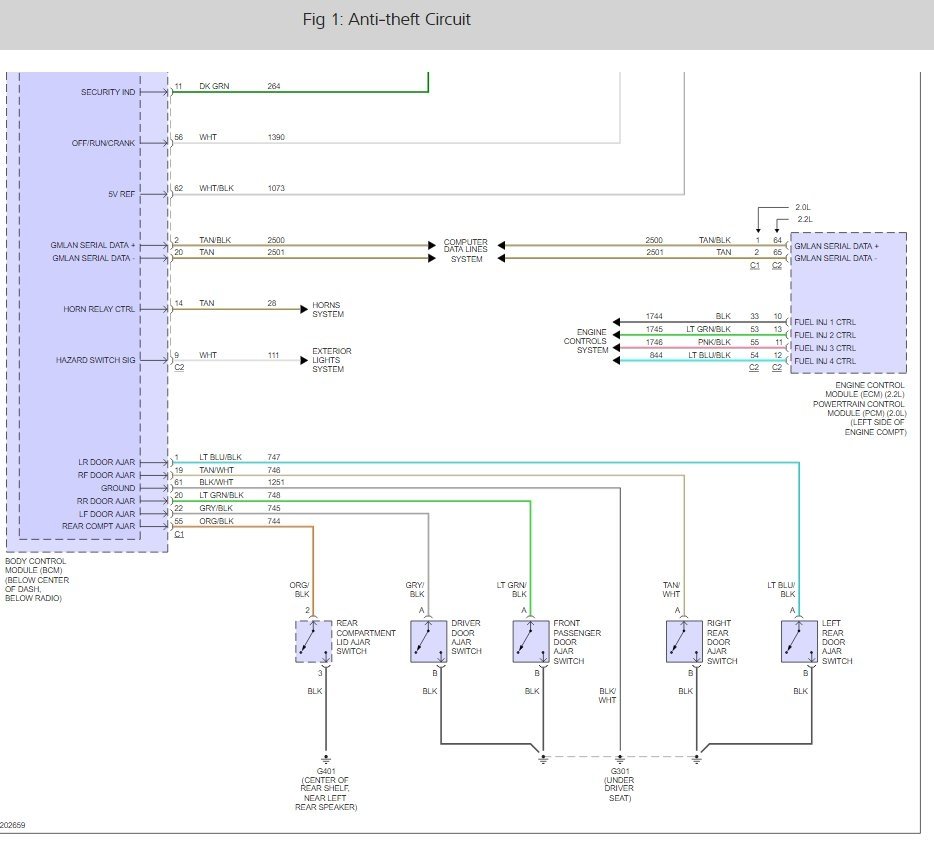Click the Left Rear Door Ajar Switch symbol
The height and width of the screenshot is (846, 934).
coord(799,641)
